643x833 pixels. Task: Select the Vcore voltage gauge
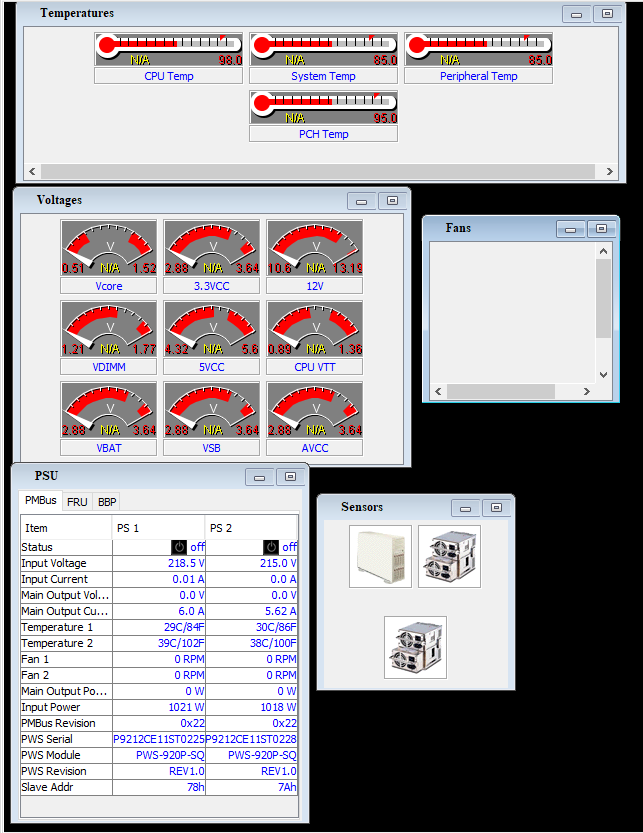point(109,248)
